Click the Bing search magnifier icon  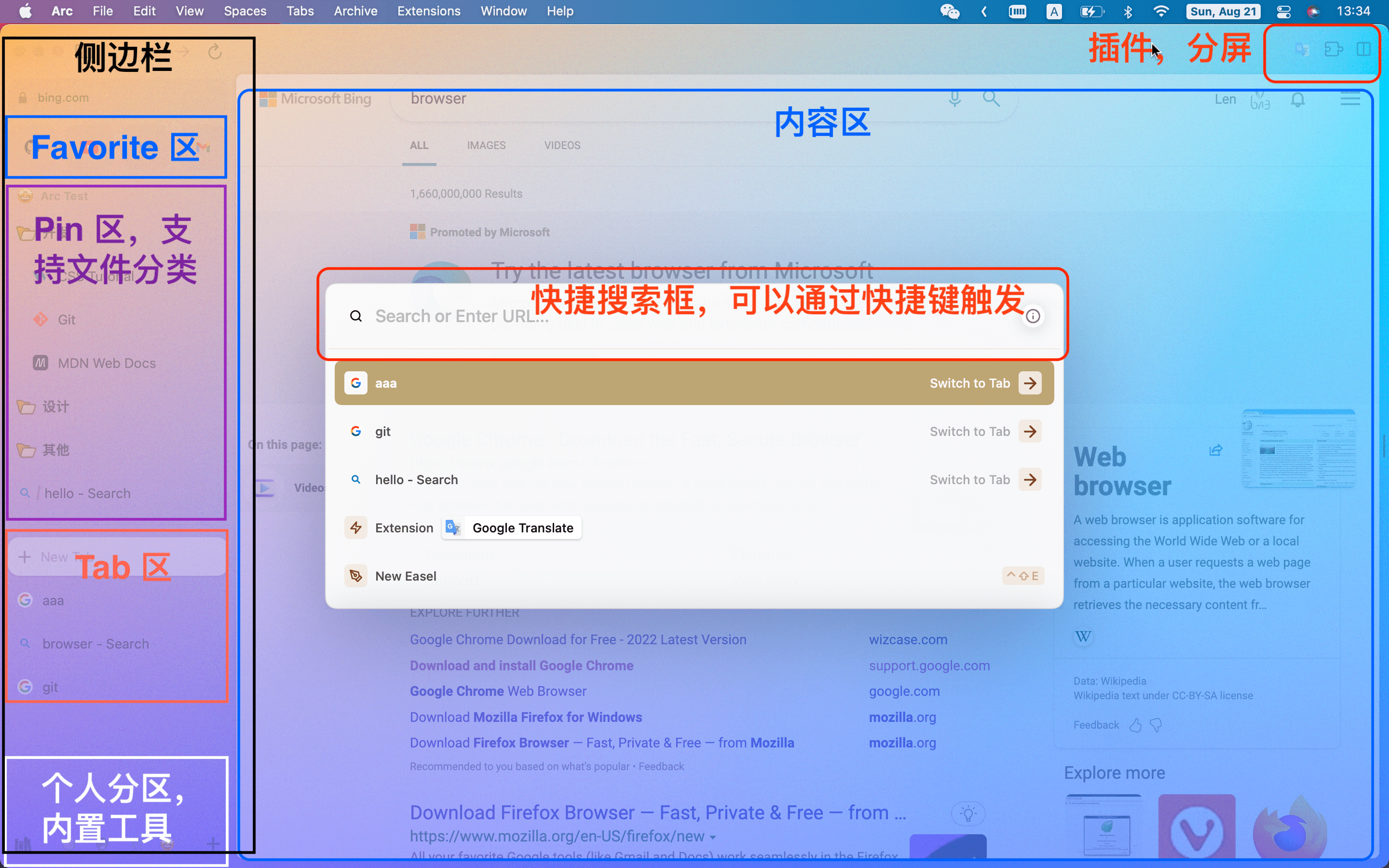991,99
